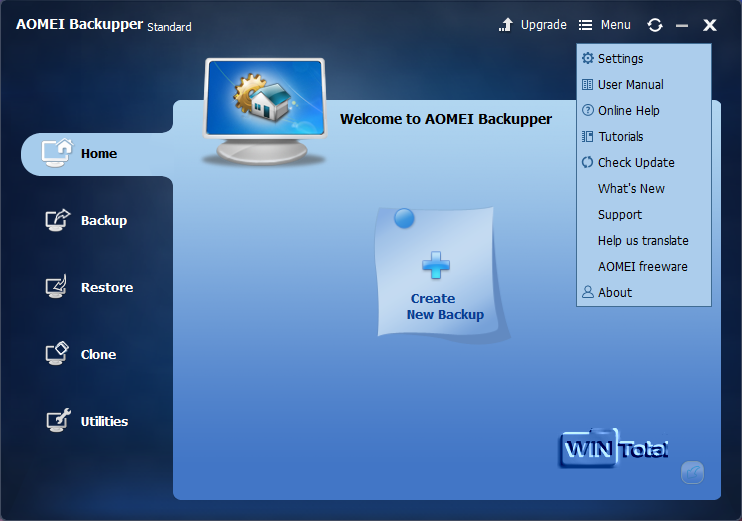Choose Check Update menu item
The width and height of the screenshot is (742, 521).
point(635,163)
